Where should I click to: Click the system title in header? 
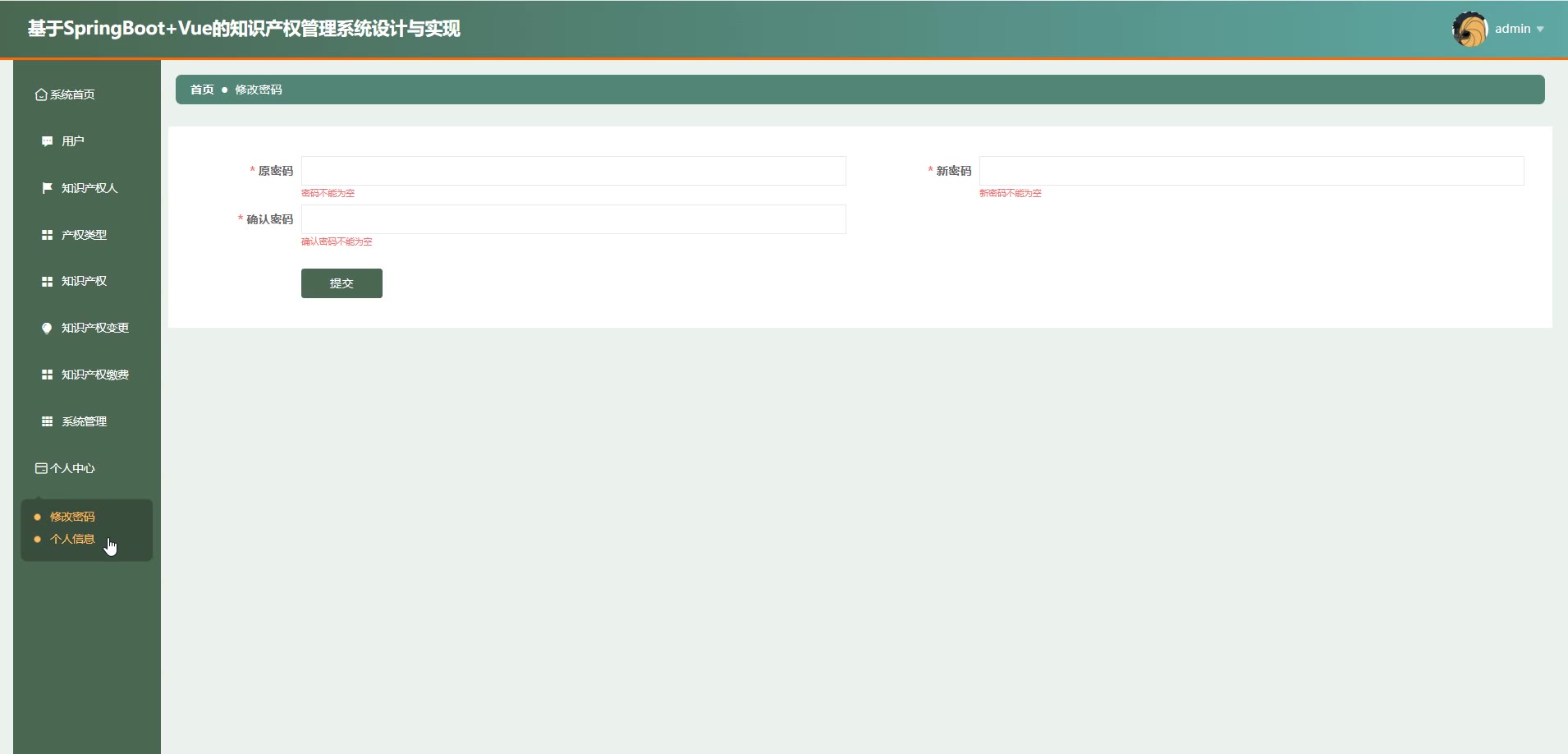tap(244, 29)
